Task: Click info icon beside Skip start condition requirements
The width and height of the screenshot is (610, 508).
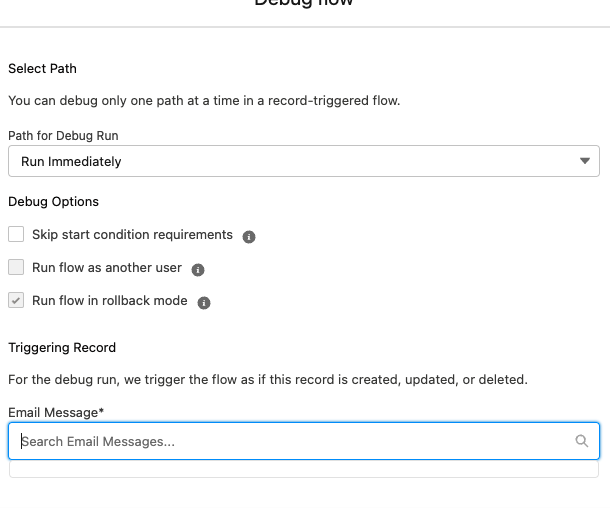Action: [249, 237]
